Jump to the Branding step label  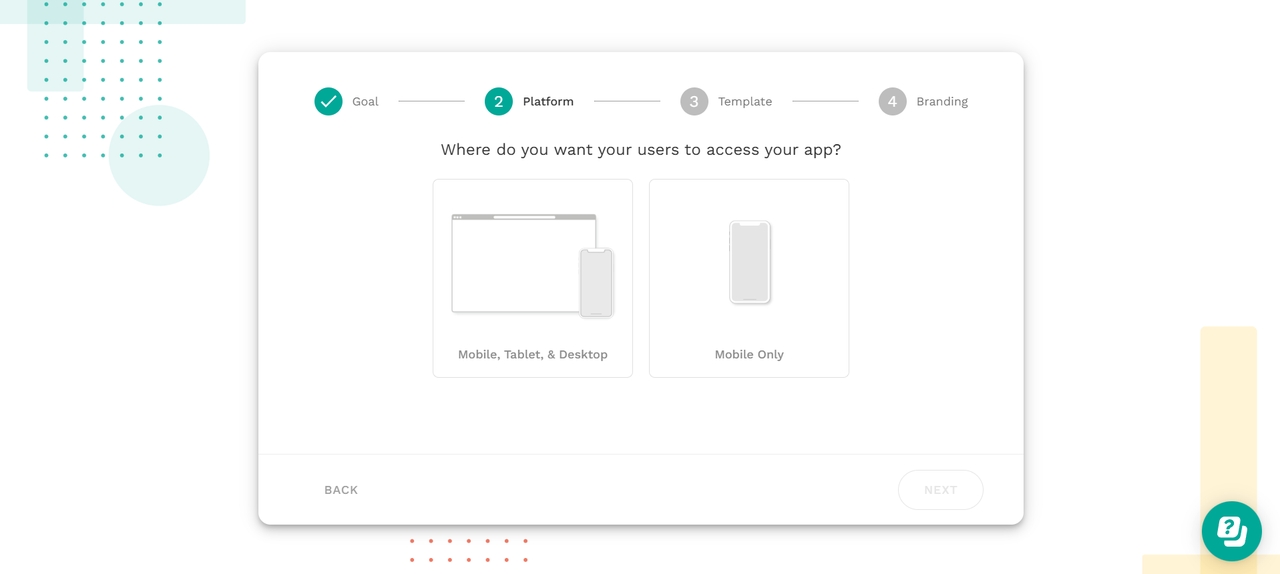point(942,101)
